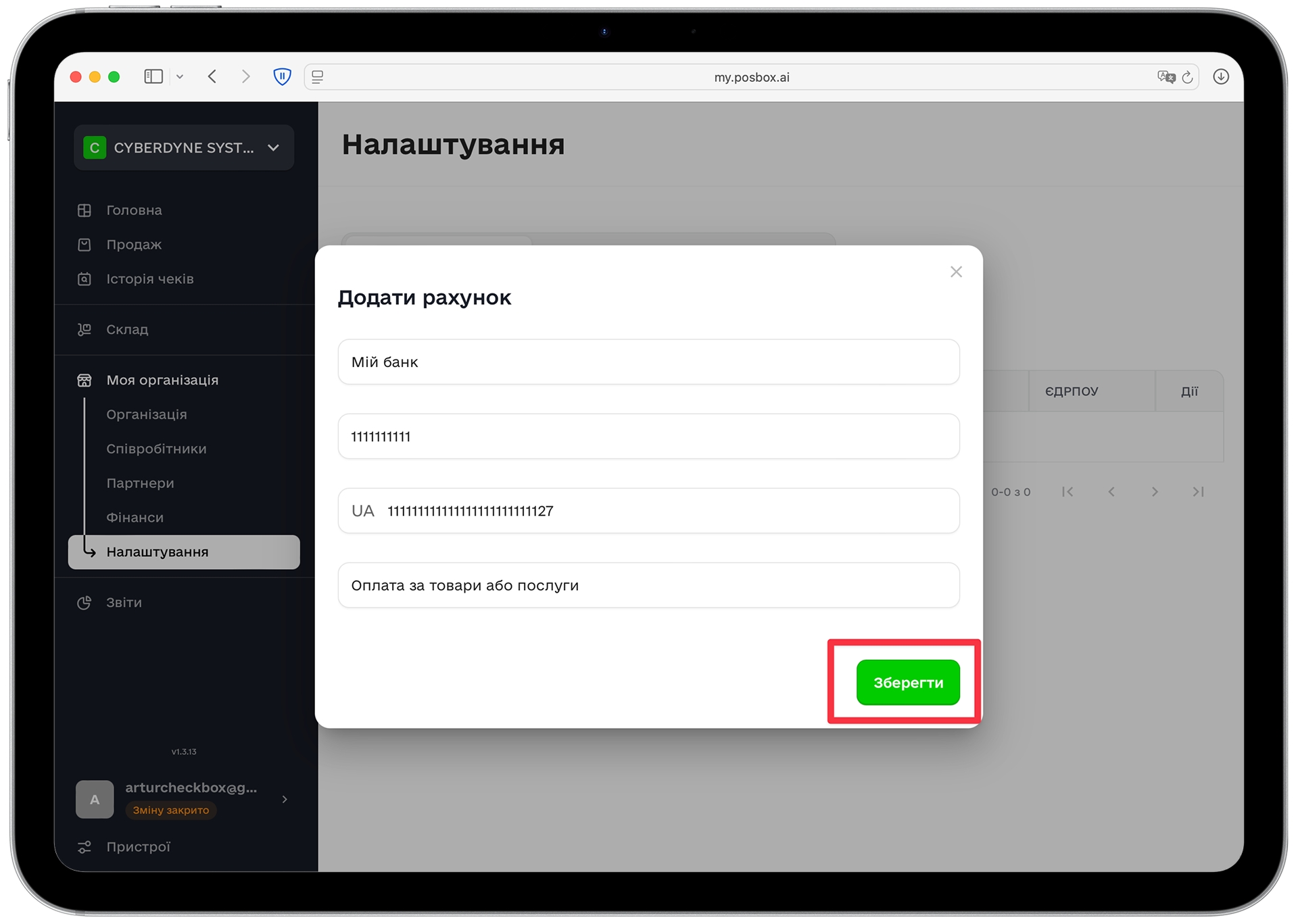Open the Продаж sidebar item
1298x924 pixels.
click(134, 245)
